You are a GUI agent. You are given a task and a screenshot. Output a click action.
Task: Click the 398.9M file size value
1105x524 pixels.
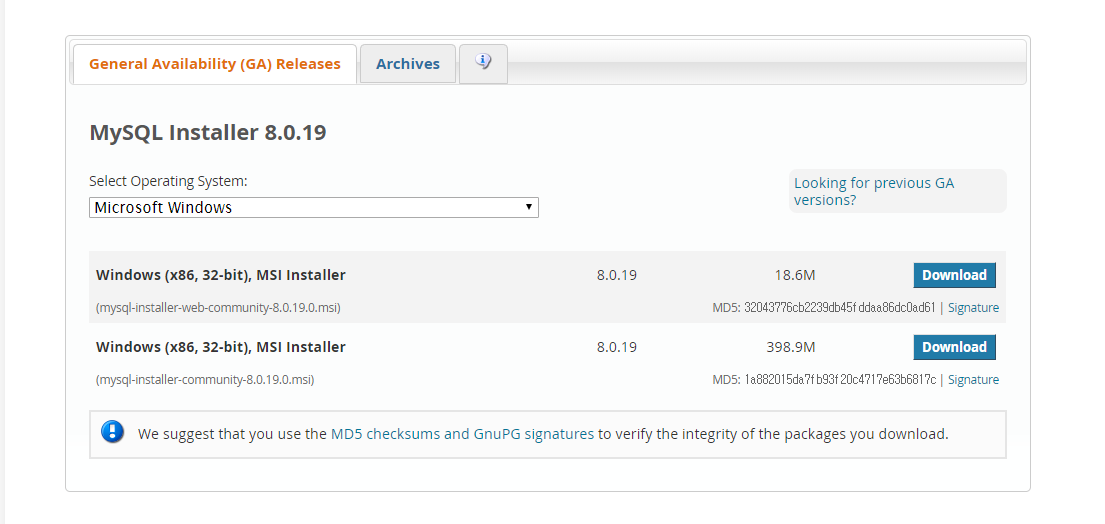[x=791, y=347]
